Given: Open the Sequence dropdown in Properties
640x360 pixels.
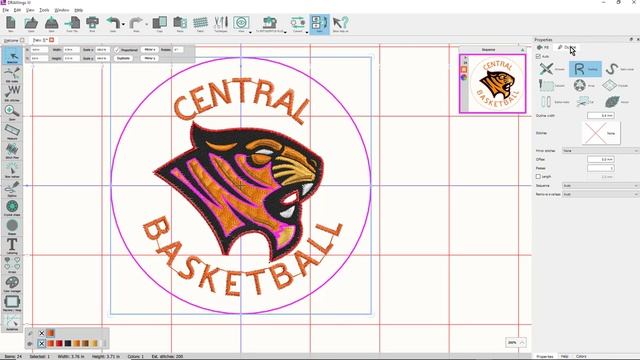Looking at the screenshot, I should [600, 186].
